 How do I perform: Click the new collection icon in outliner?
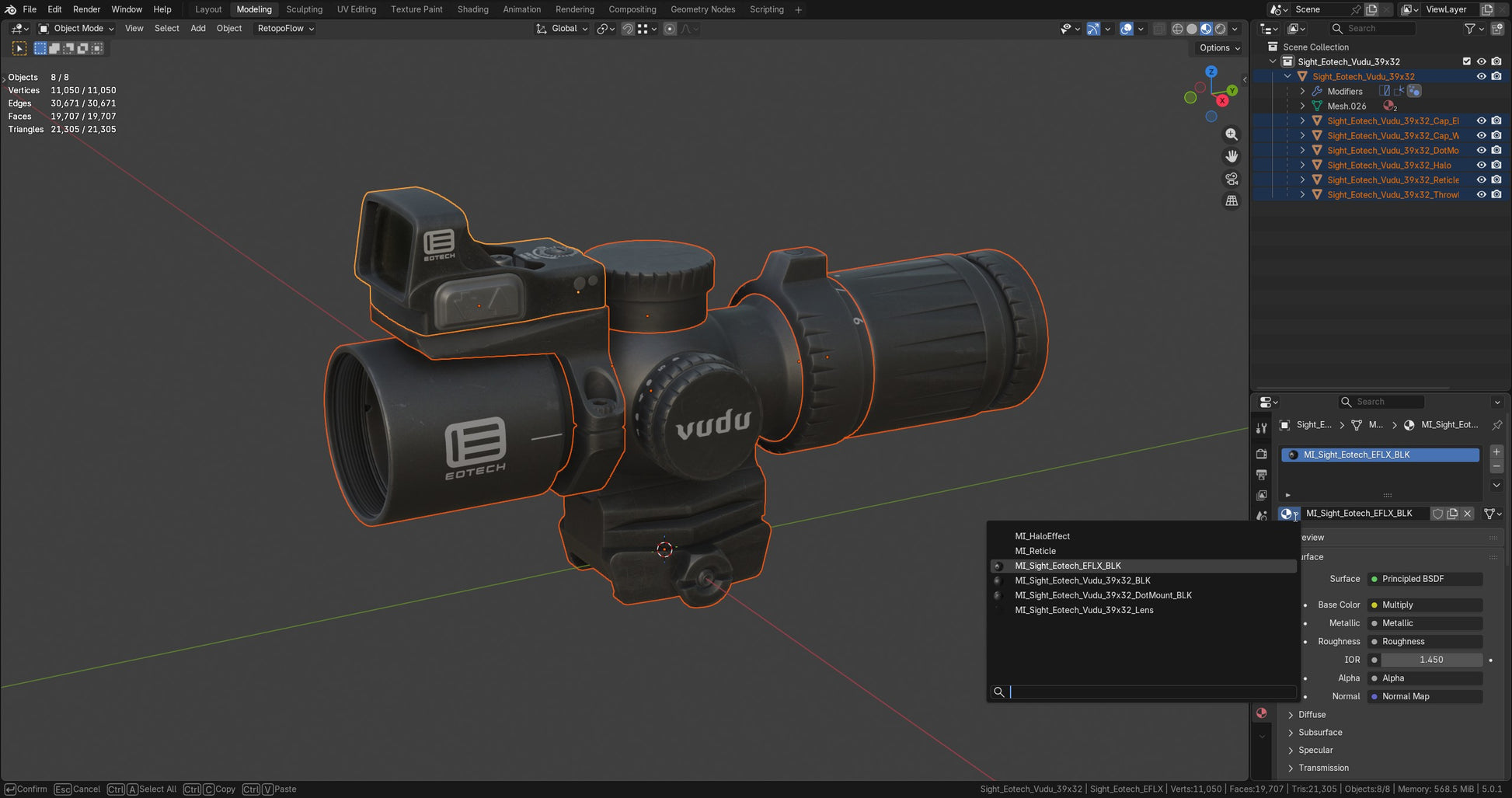click(x=1496, y=29)
